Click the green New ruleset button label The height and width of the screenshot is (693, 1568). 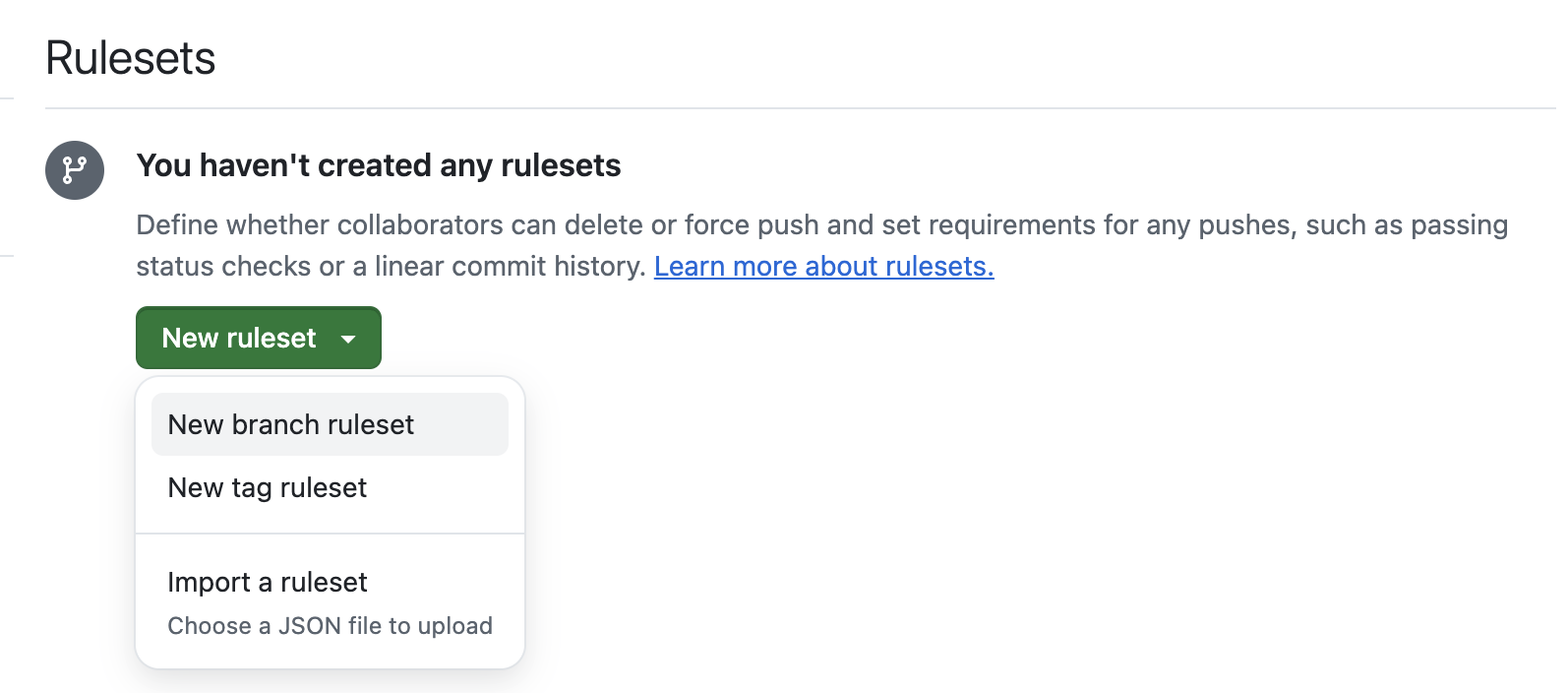(x=239, y=338)
